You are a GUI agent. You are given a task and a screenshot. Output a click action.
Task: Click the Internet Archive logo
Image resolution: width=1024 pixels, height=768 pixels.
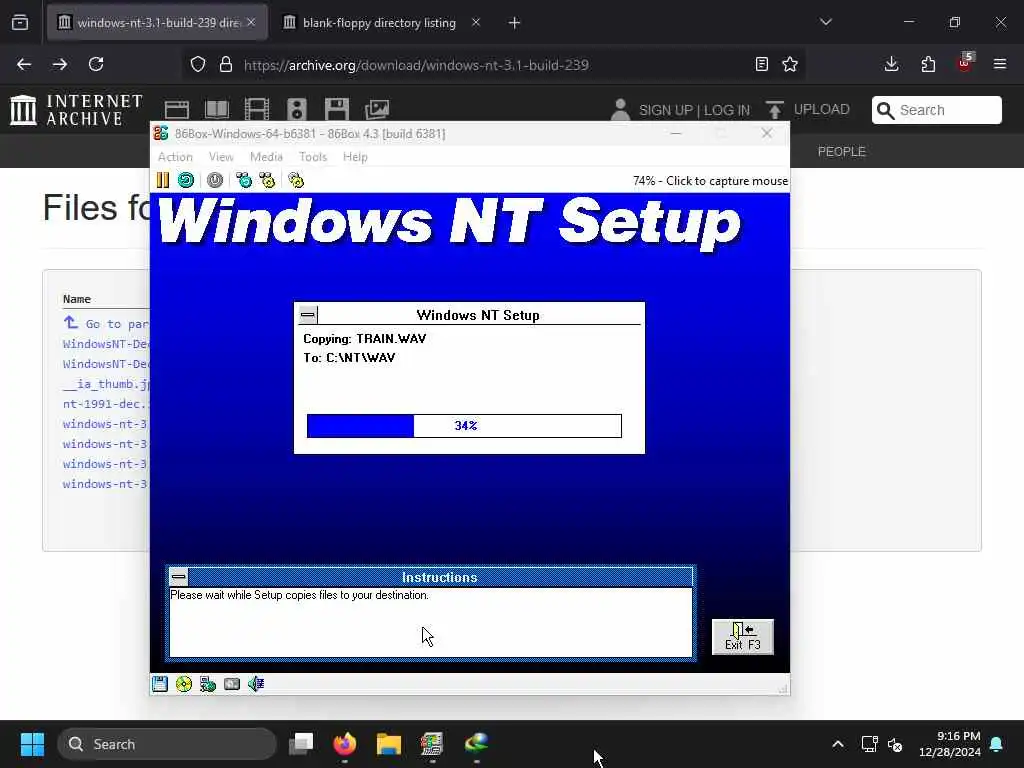pyautogui.click(x=76, y=109)
